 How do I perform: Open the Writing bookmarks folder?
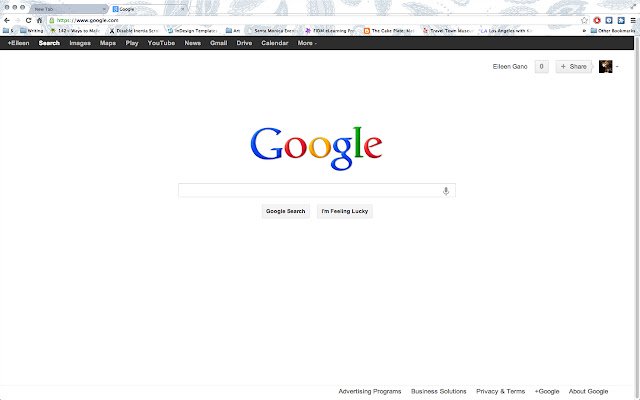[32, 31]
